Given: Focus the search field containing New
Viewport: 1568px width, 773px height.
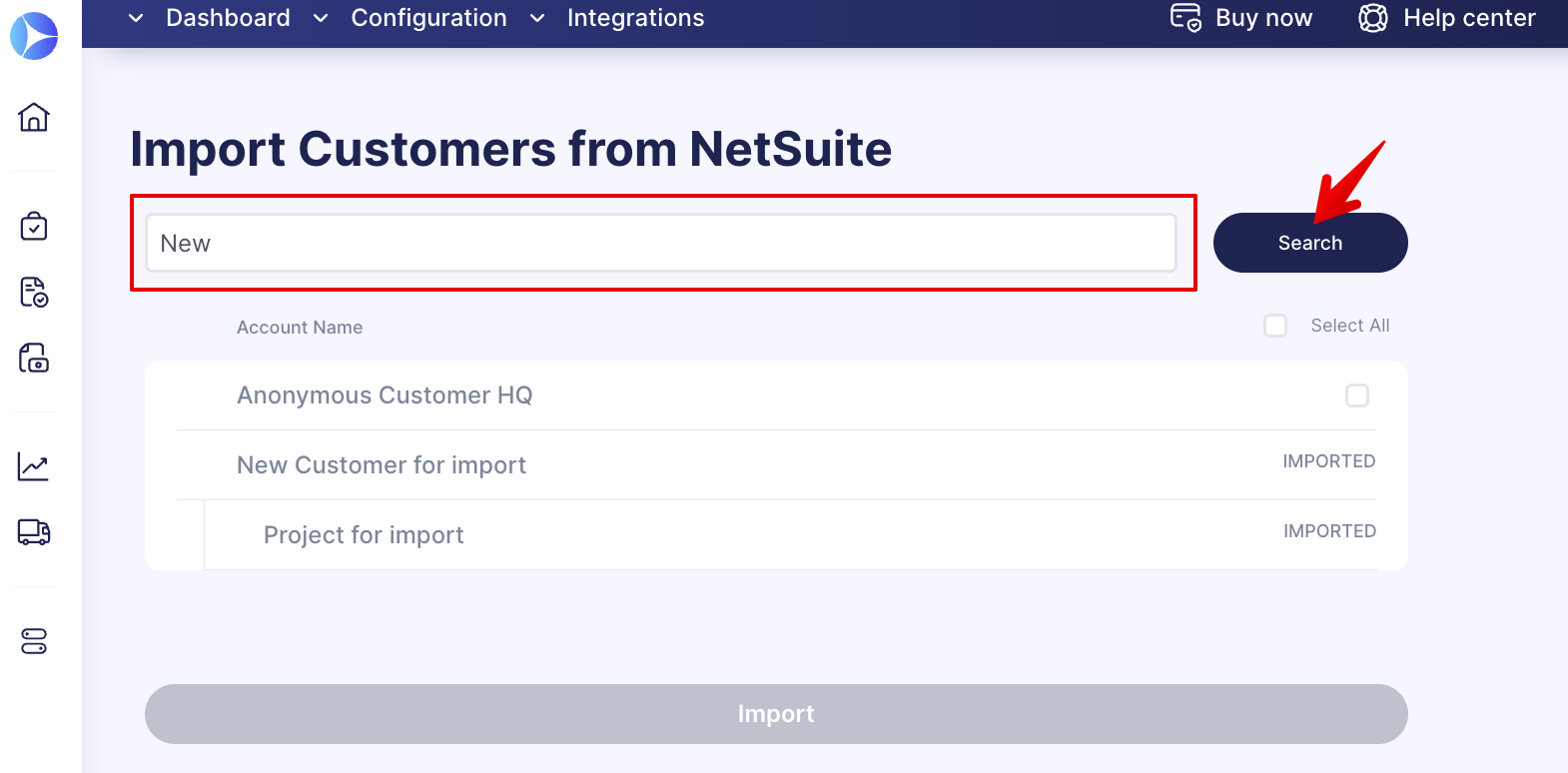Looking at the screenshot, I should pyautogui.click(x=661, y=243).
